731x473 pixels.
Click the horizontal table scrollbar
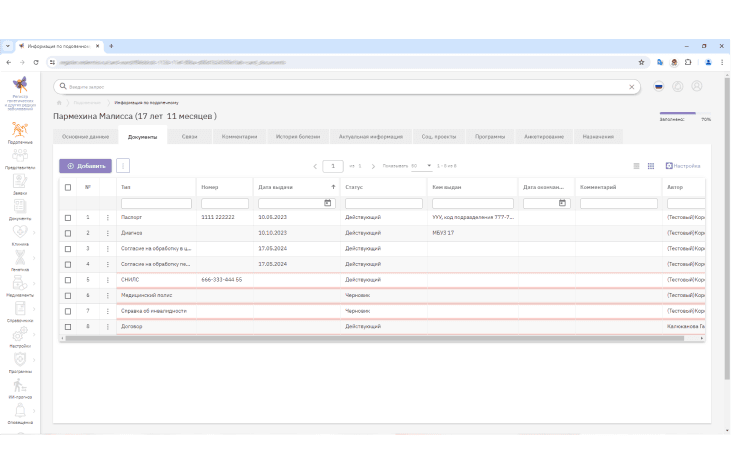coord(374,339)
